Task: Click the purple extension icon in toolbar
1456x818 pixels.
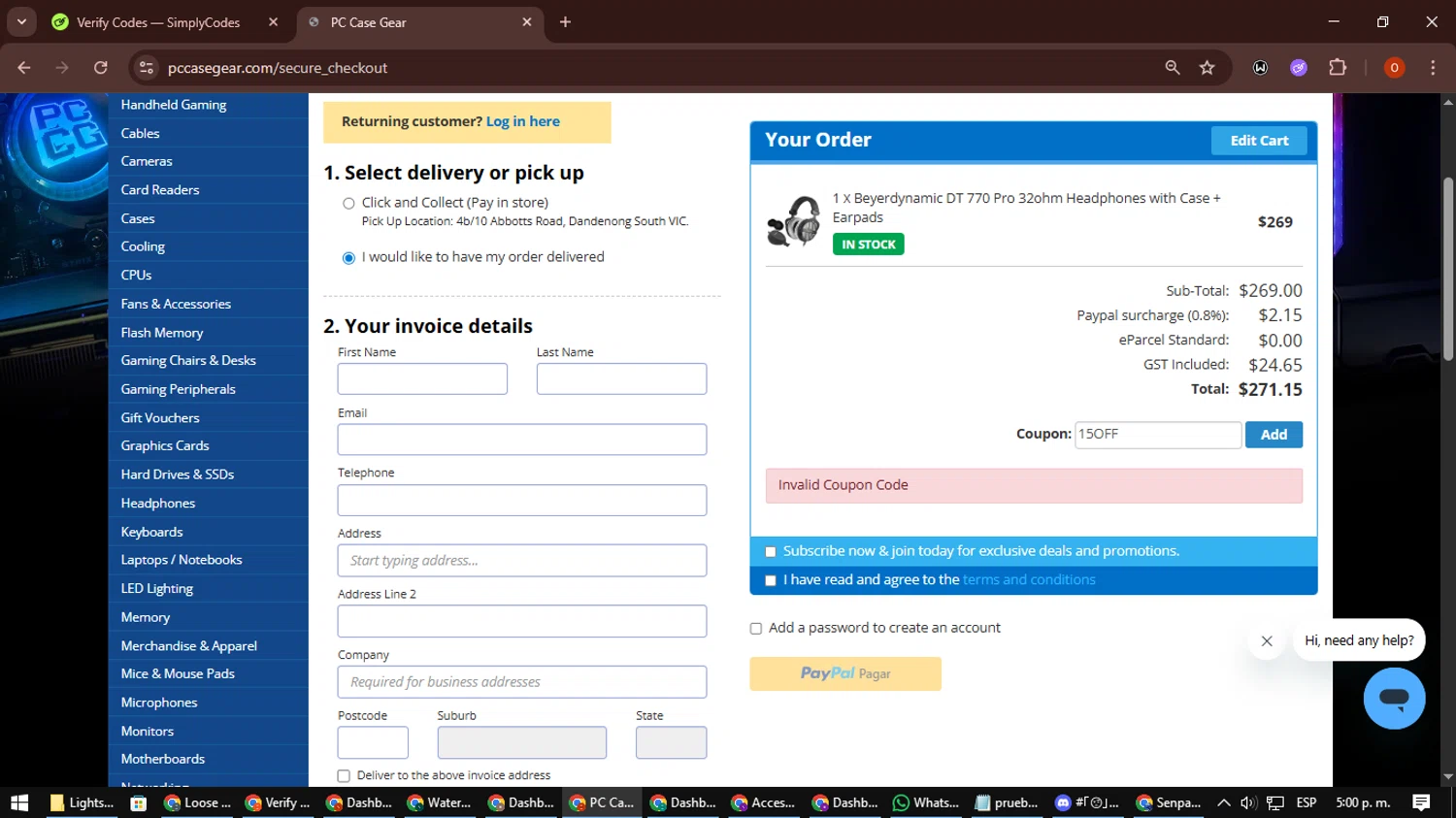Action: click(1299, 68)
